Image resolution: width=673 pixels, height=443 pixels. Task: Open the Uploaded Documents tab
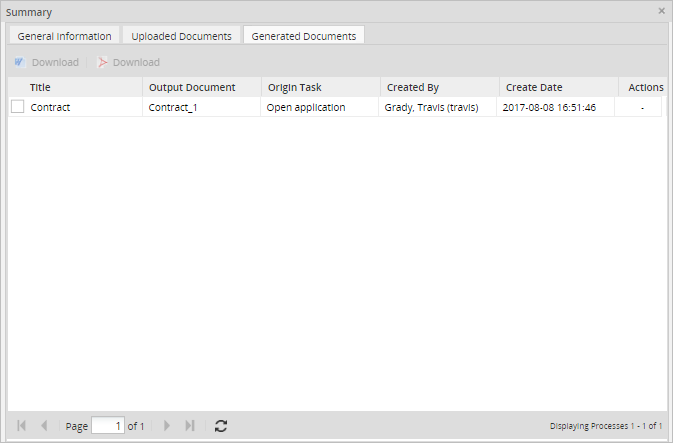coord(181,36)
